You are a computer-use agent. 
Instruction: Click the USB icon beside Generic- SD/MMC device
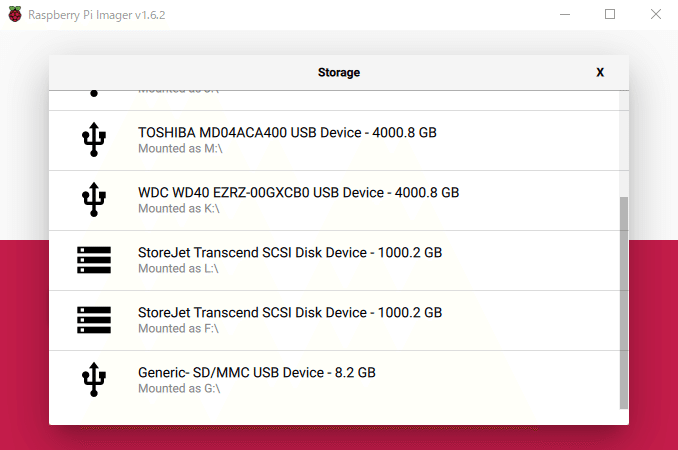click(x=94, y=380)
